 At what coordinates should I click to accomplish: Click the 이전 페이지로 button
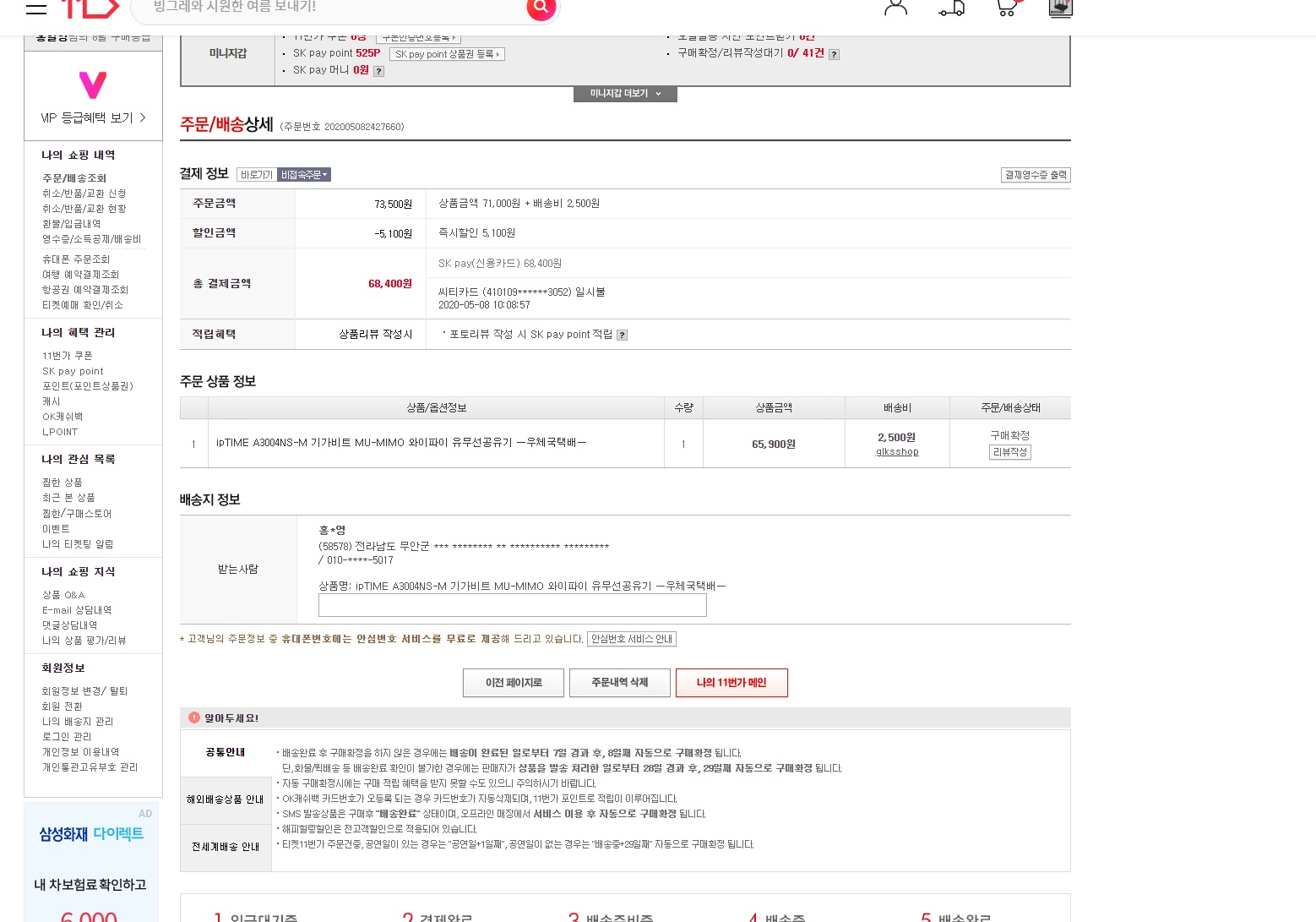point(514,683)
